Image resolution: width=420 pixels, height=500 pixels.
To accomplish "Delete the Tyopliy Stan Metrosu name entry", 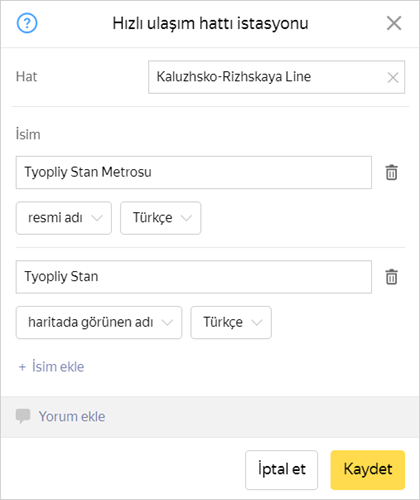I will point(391,172).
